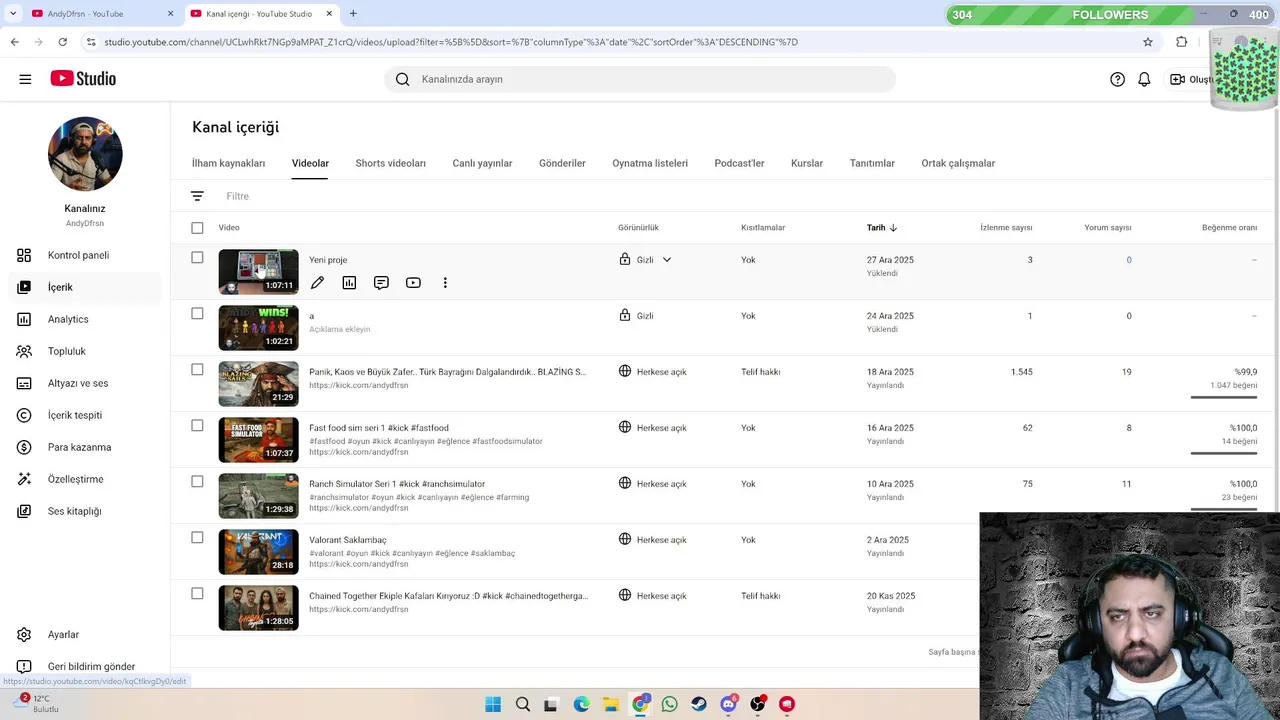Click the Kanalınızda arayın search field

pos(640,79)
